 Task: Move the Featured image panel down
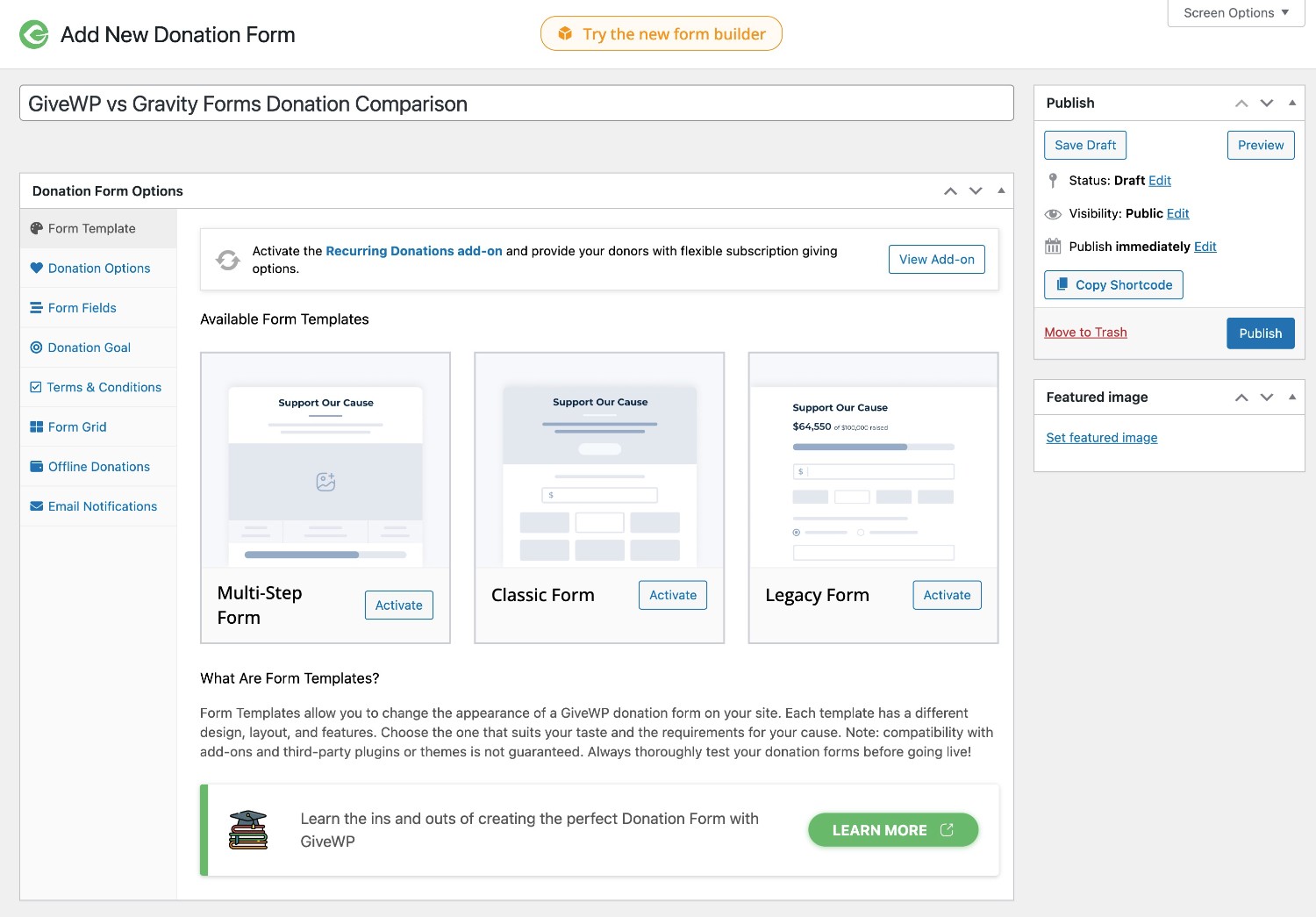pos(1267,397)
